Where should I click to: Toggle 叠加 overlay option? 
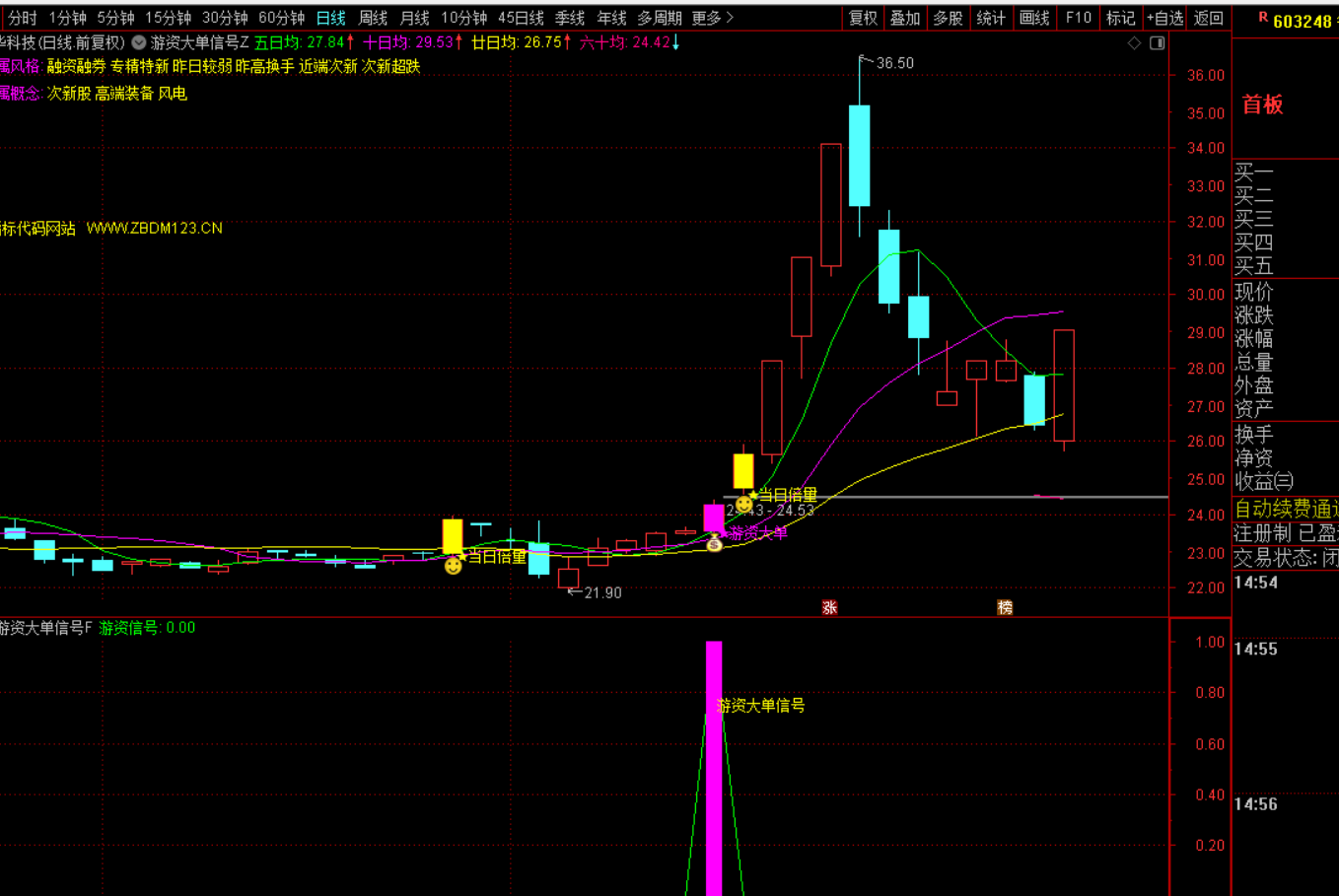[x=904, y=18]
